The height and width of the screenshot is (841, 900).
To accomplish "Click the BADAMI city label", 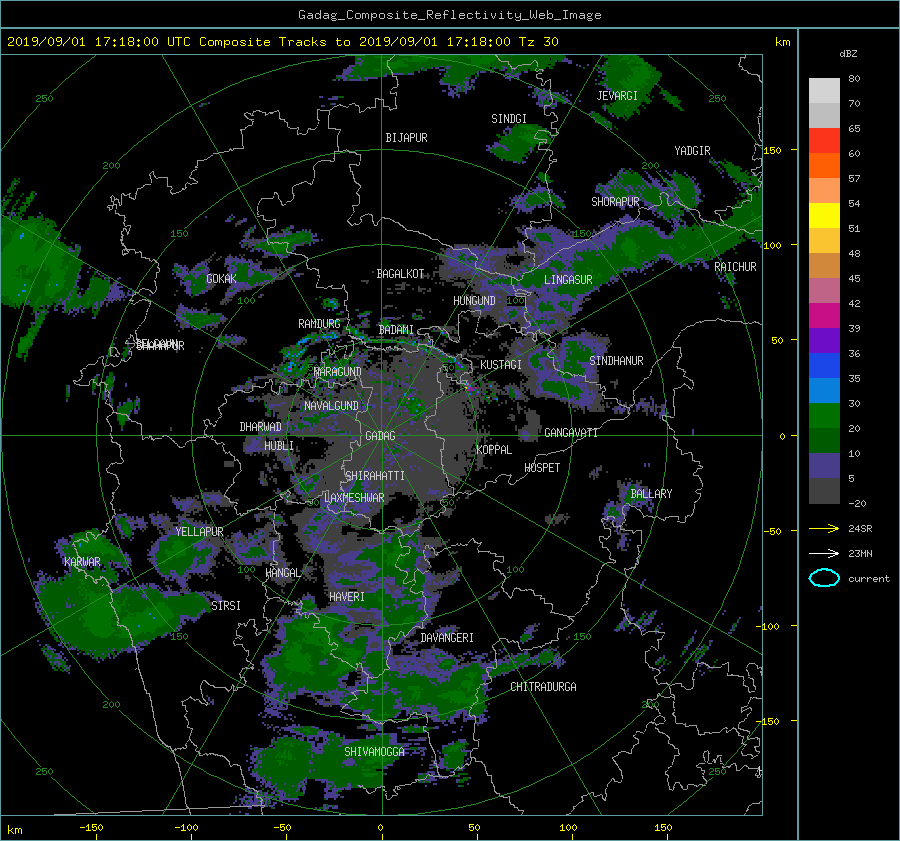I will point(396,330).
